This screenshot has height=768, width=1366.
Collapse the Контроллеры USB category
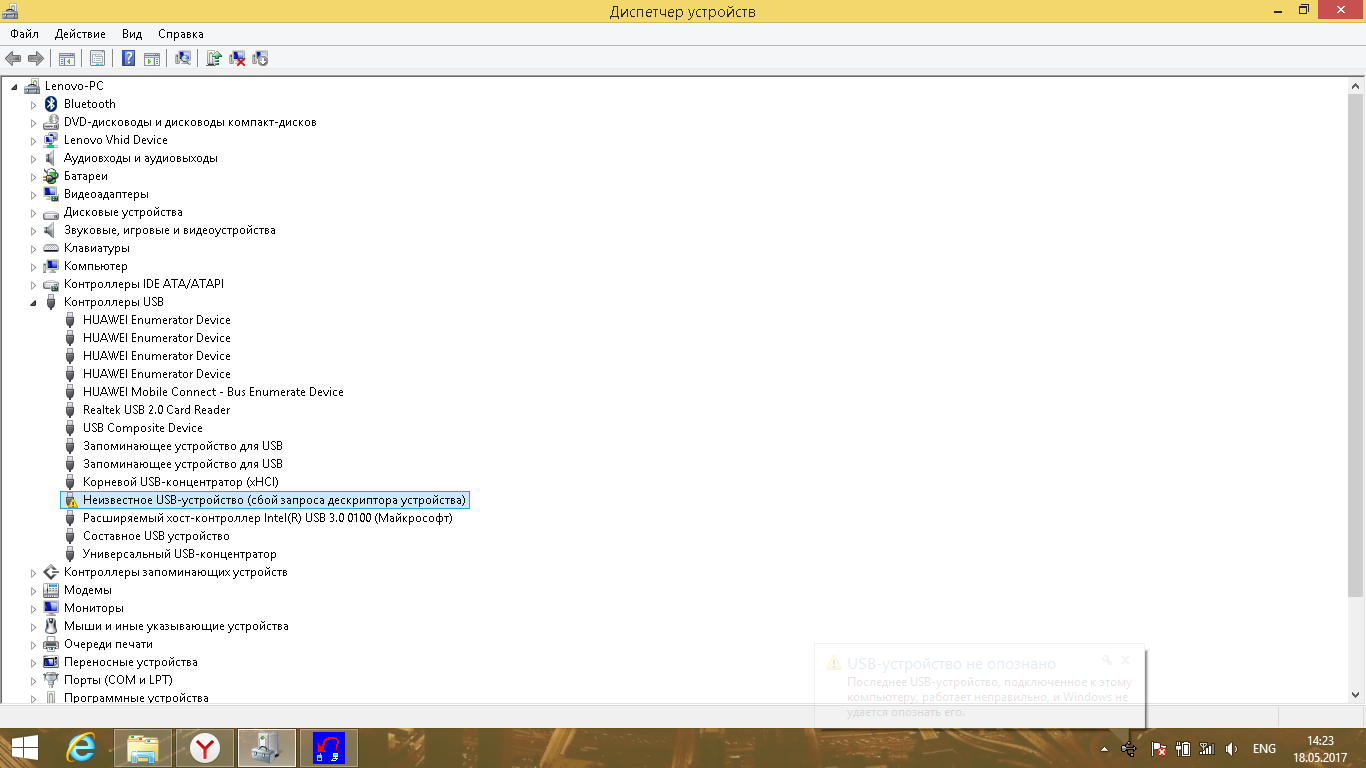click(33, 302)
